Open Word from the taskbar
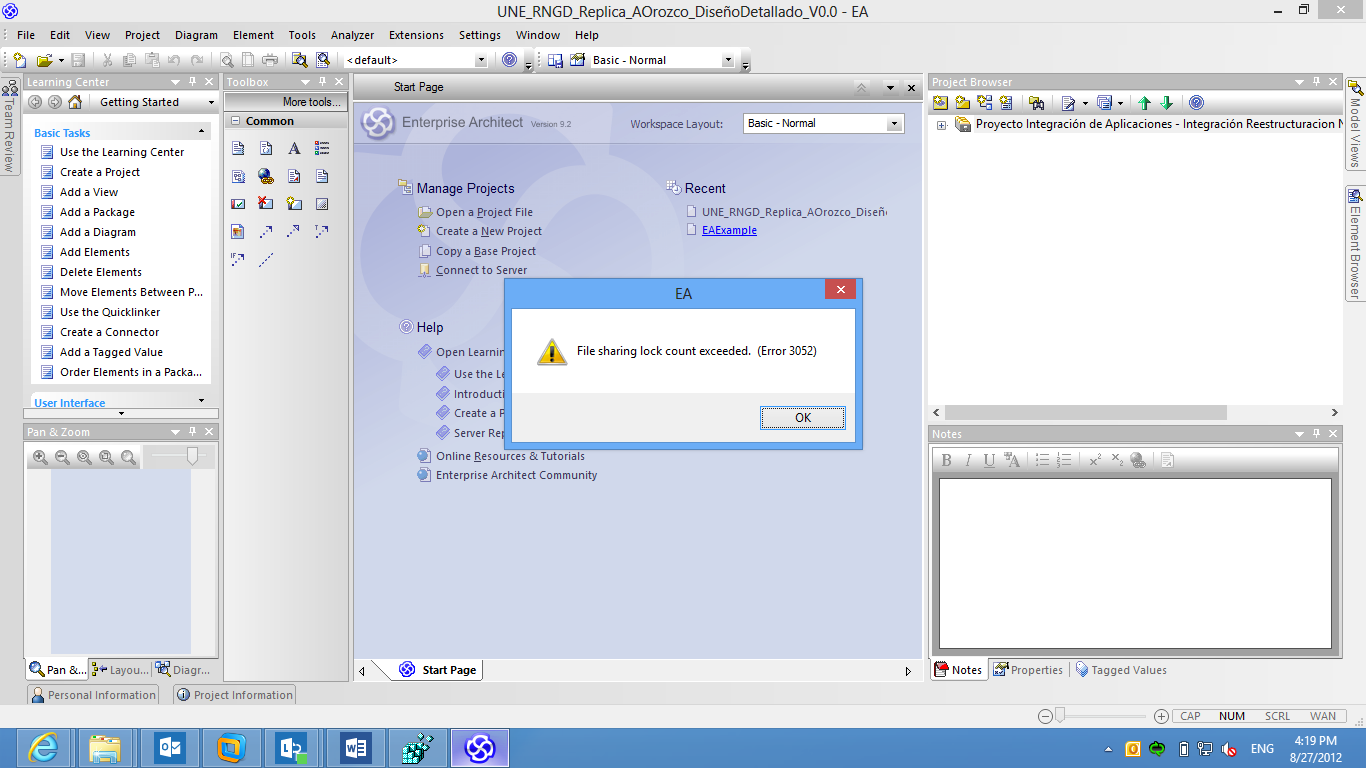This screenshot has height=768, width=1366. (x=357, y=748)
